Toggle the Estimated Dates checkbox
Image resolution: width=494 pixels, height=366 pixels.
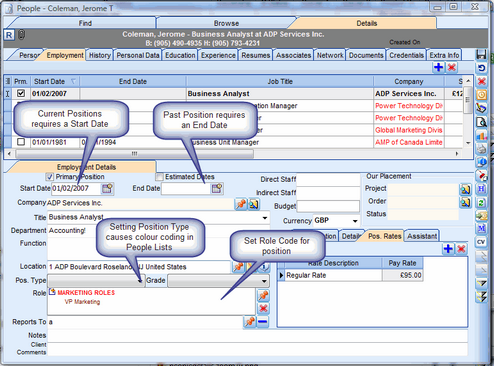click(x=159, y=177)
